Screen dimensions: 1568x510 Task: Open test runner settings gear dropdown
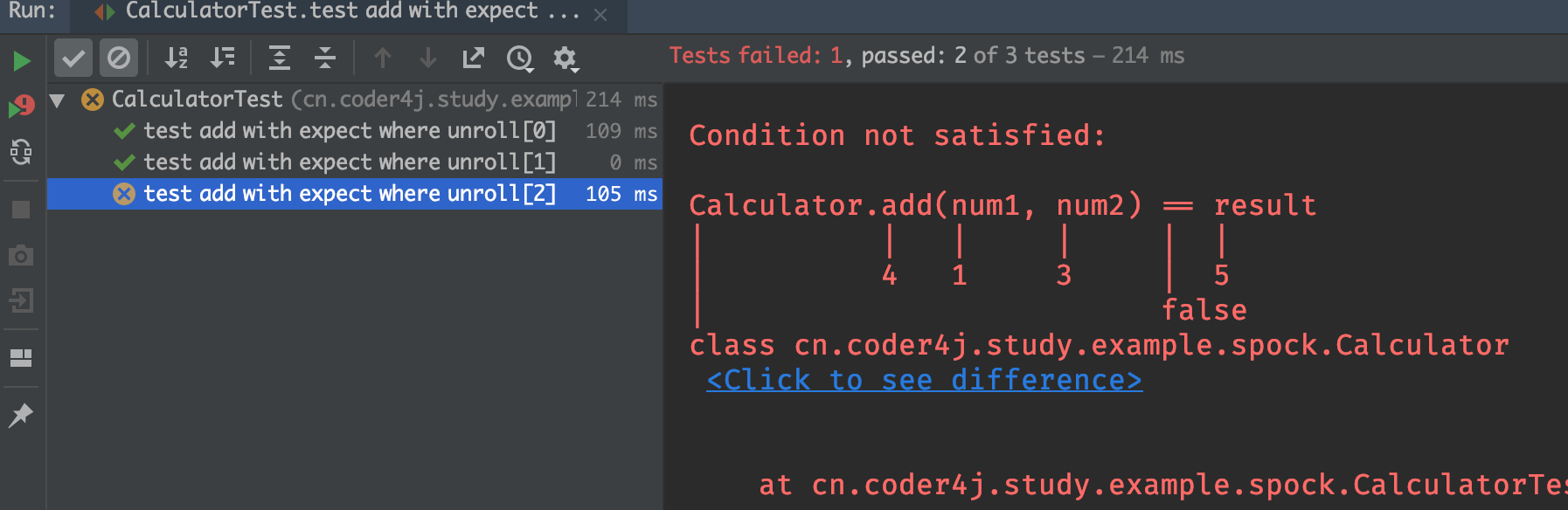pyautogui.click(x=565, y=59)
